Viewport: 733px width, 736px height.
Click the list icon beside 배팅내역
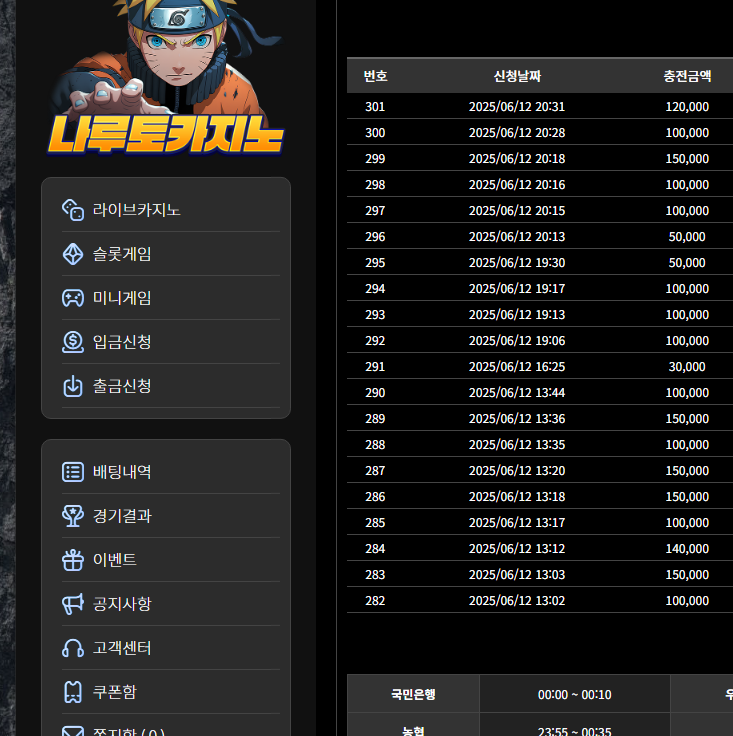click(73, 472)
